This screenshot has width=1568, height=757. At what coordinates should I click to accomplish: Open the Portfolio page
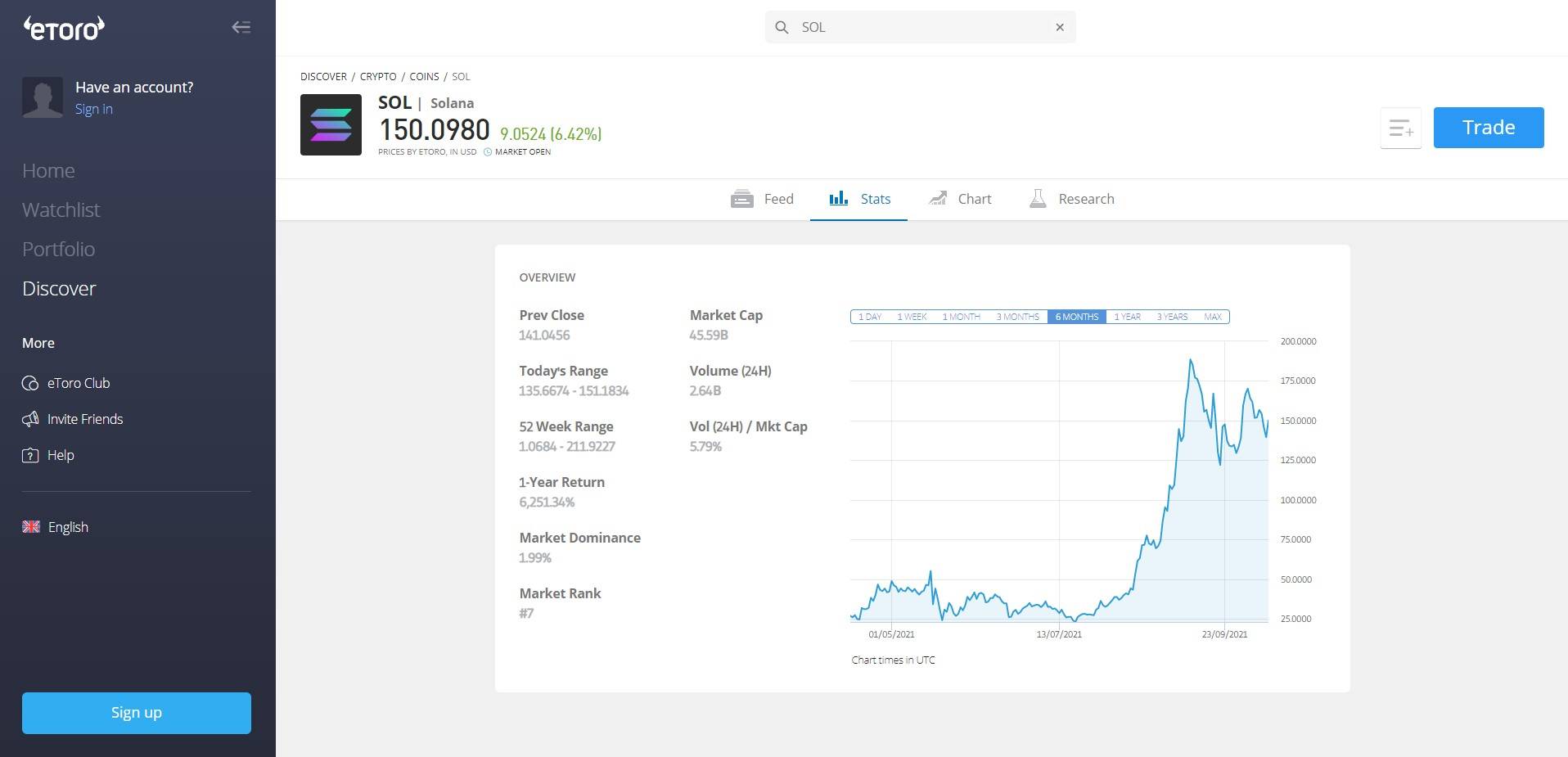click(x=58, y=249)
